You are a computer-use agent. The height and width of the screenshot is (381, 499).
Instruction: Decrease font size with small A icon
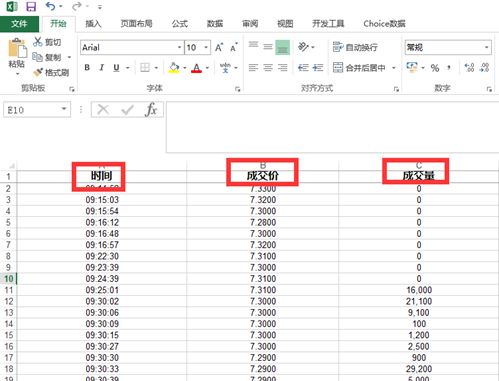pyautogui.click(x=234, y=47)
